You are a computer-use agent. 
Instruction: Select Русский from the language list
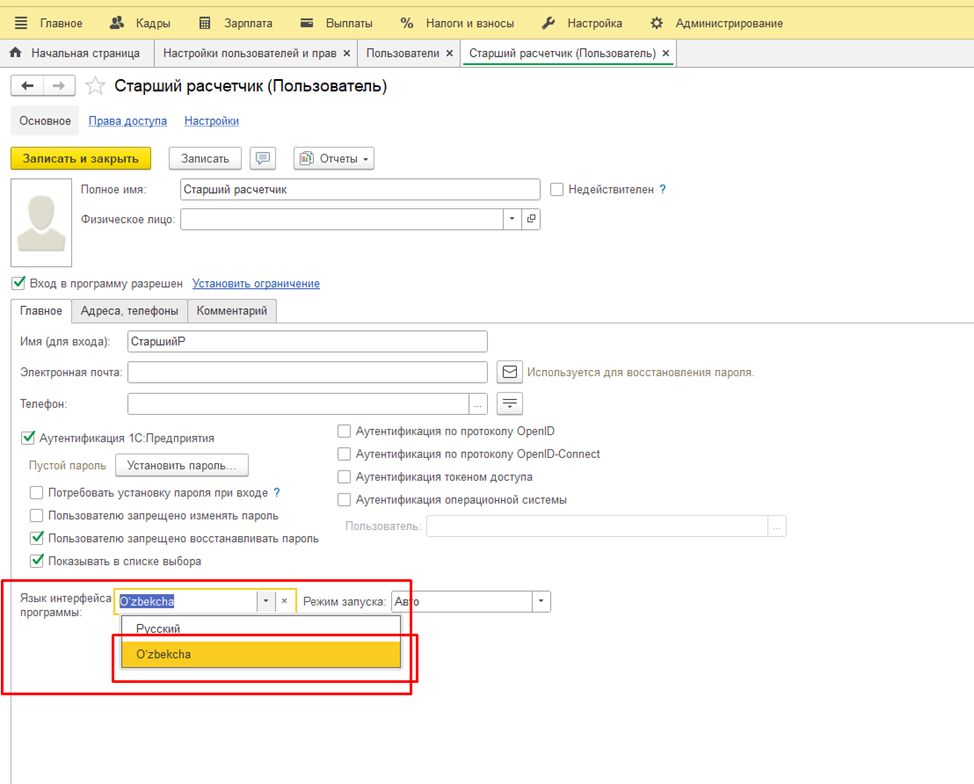159,629
